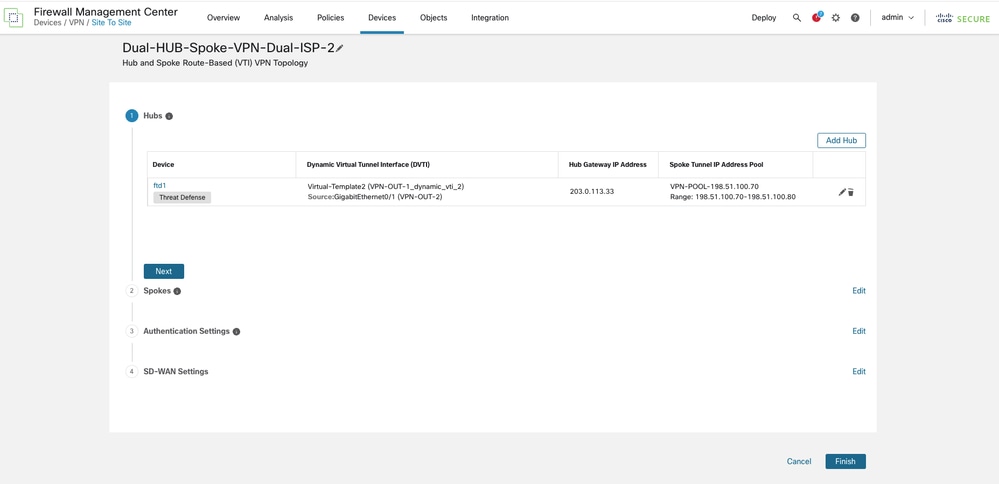The image size is (999, 484).
Task: Click the Threat Defense tag
Action: [182, 197]
